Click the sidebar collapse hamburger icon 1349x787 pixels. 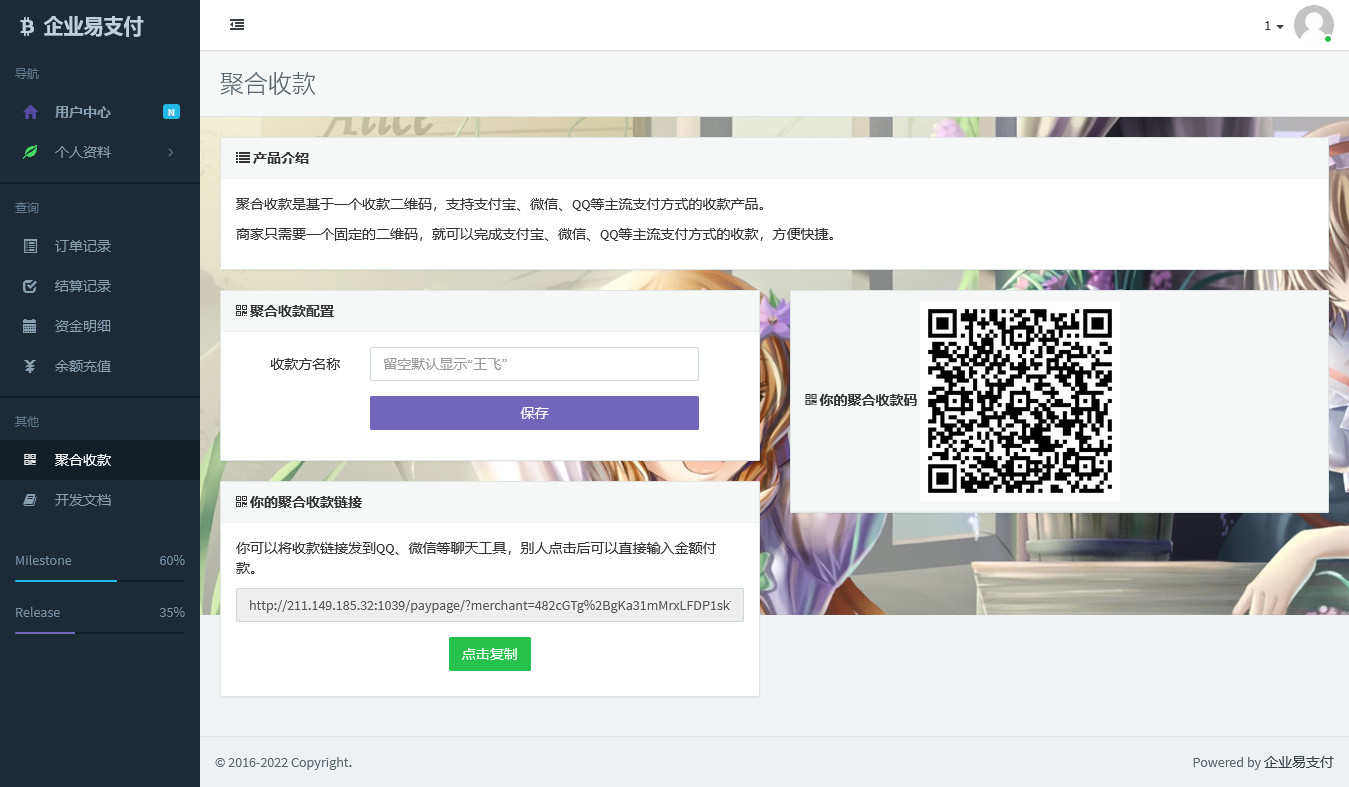(x=237, y=25)
